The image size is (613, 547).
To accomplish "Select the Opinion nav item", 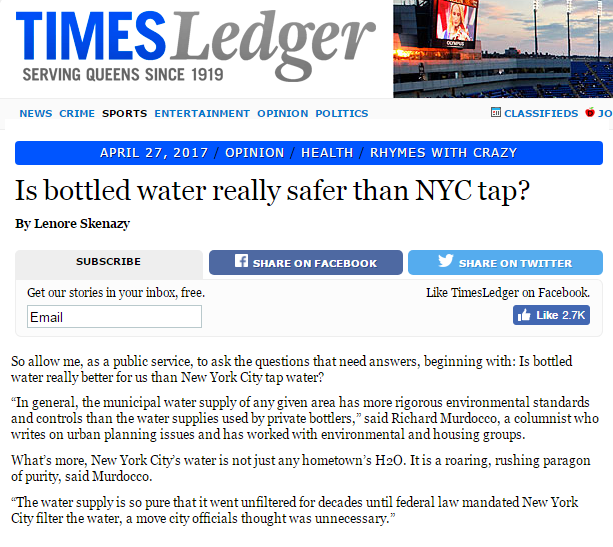I will click(x=283, y=113).
